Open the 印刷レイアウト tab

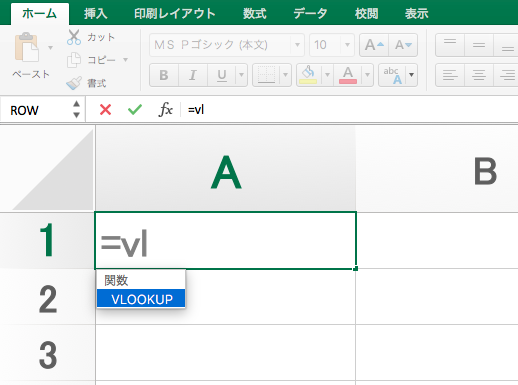(x=175, y=14)
